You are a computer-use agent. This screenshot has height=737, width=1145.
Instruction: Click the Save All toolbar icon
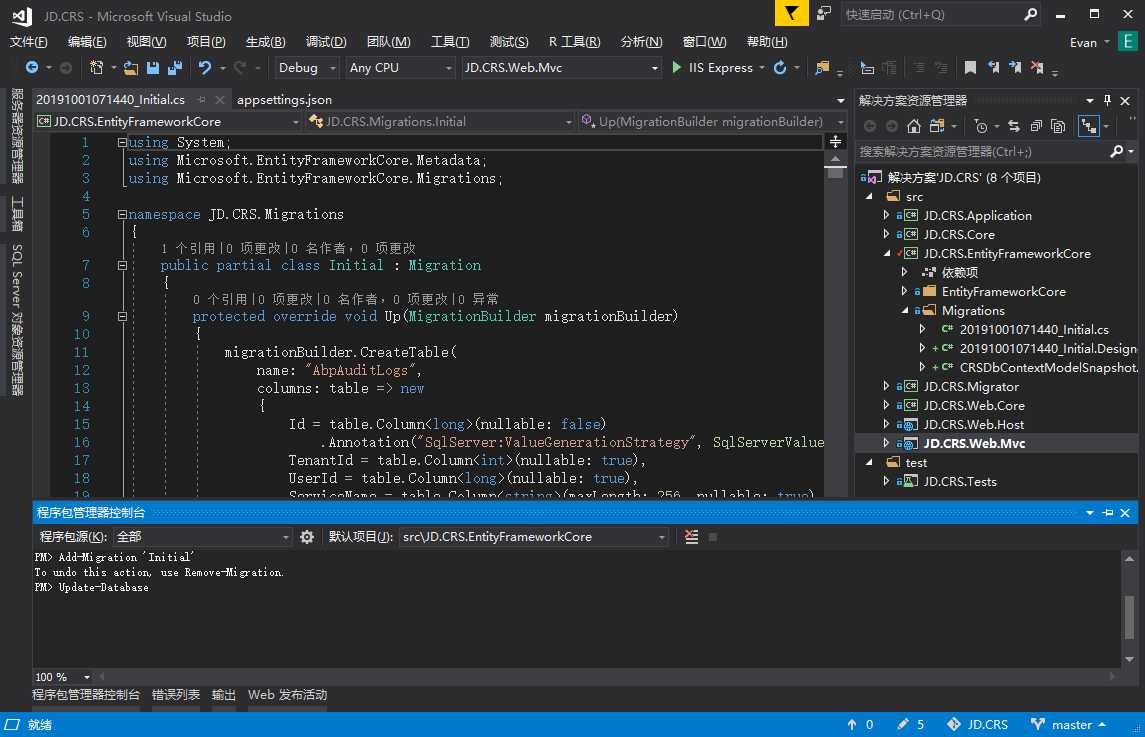tap(175, 67)
